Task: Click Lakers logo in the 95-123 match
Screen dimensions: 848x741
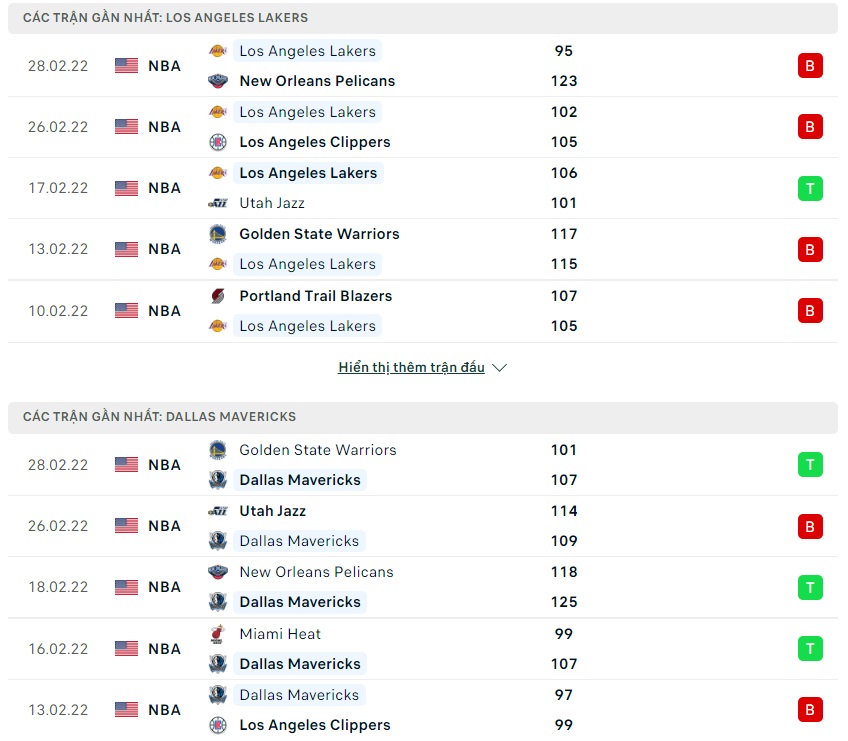Action: (217, 51)
